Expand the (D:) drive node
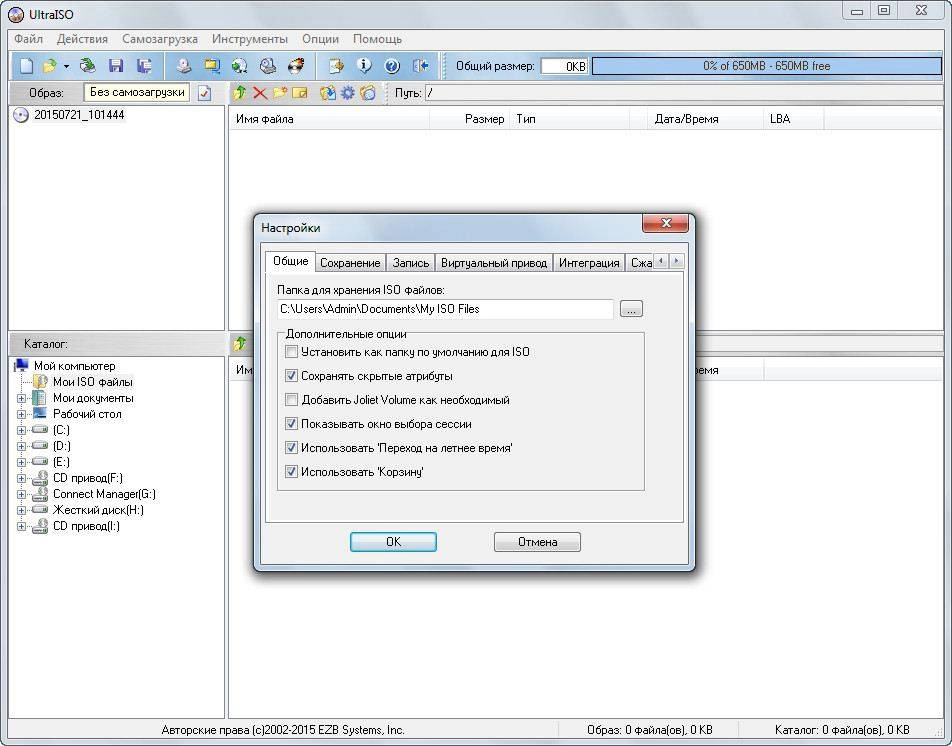 [21, 447]
